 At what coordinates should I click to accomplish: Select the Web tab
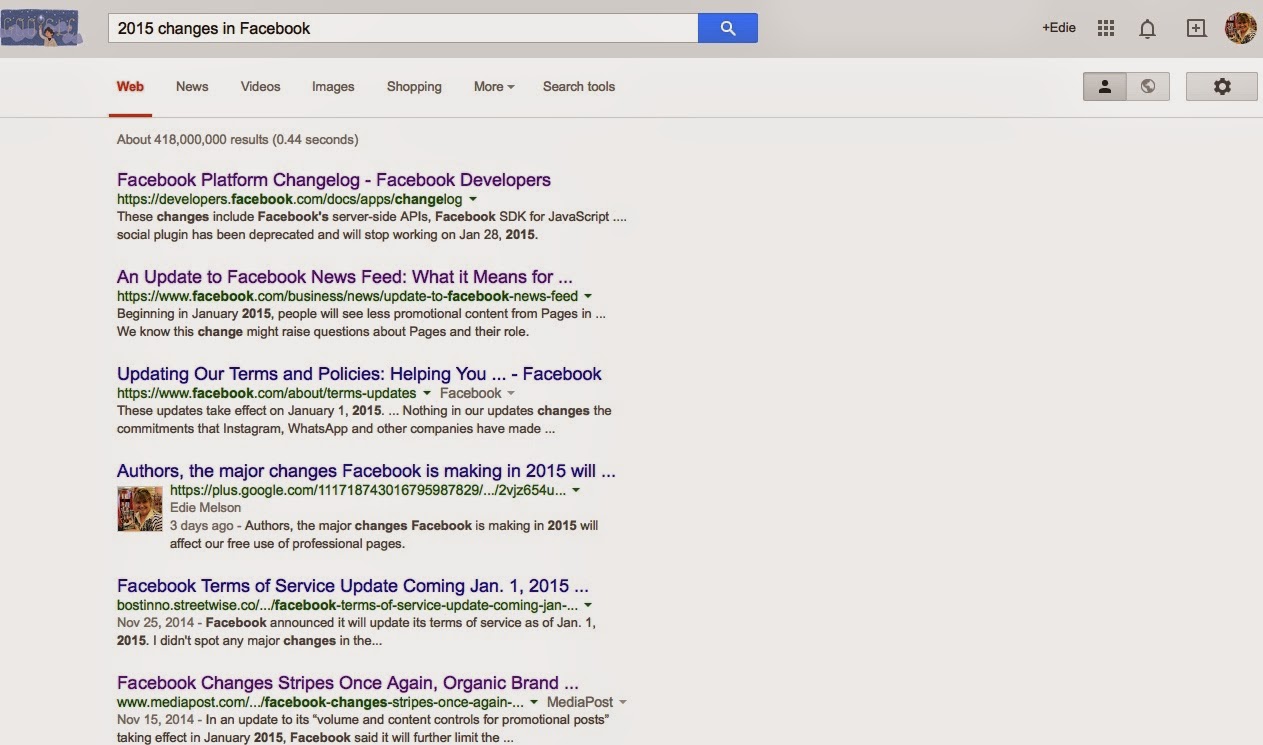(130, 87)
